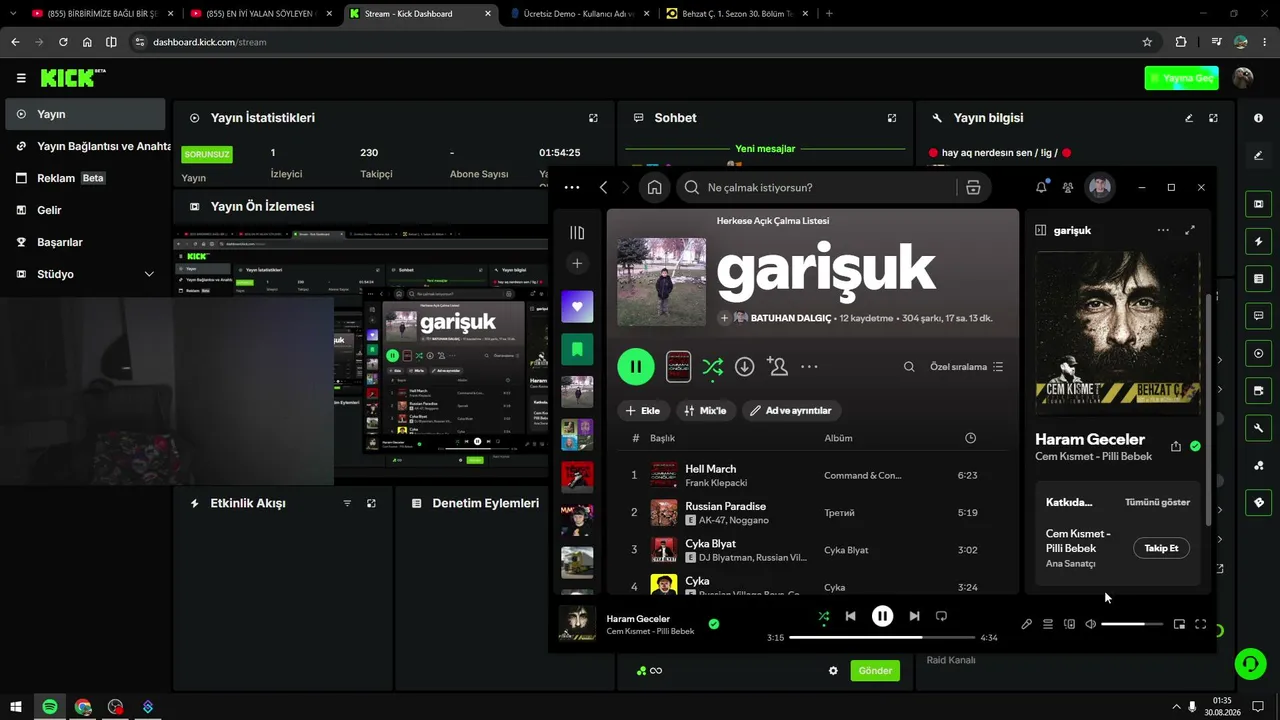1280x720 pixels.
Task: Click Takip Et to follow artist
Action: [x=1161, y=548]
